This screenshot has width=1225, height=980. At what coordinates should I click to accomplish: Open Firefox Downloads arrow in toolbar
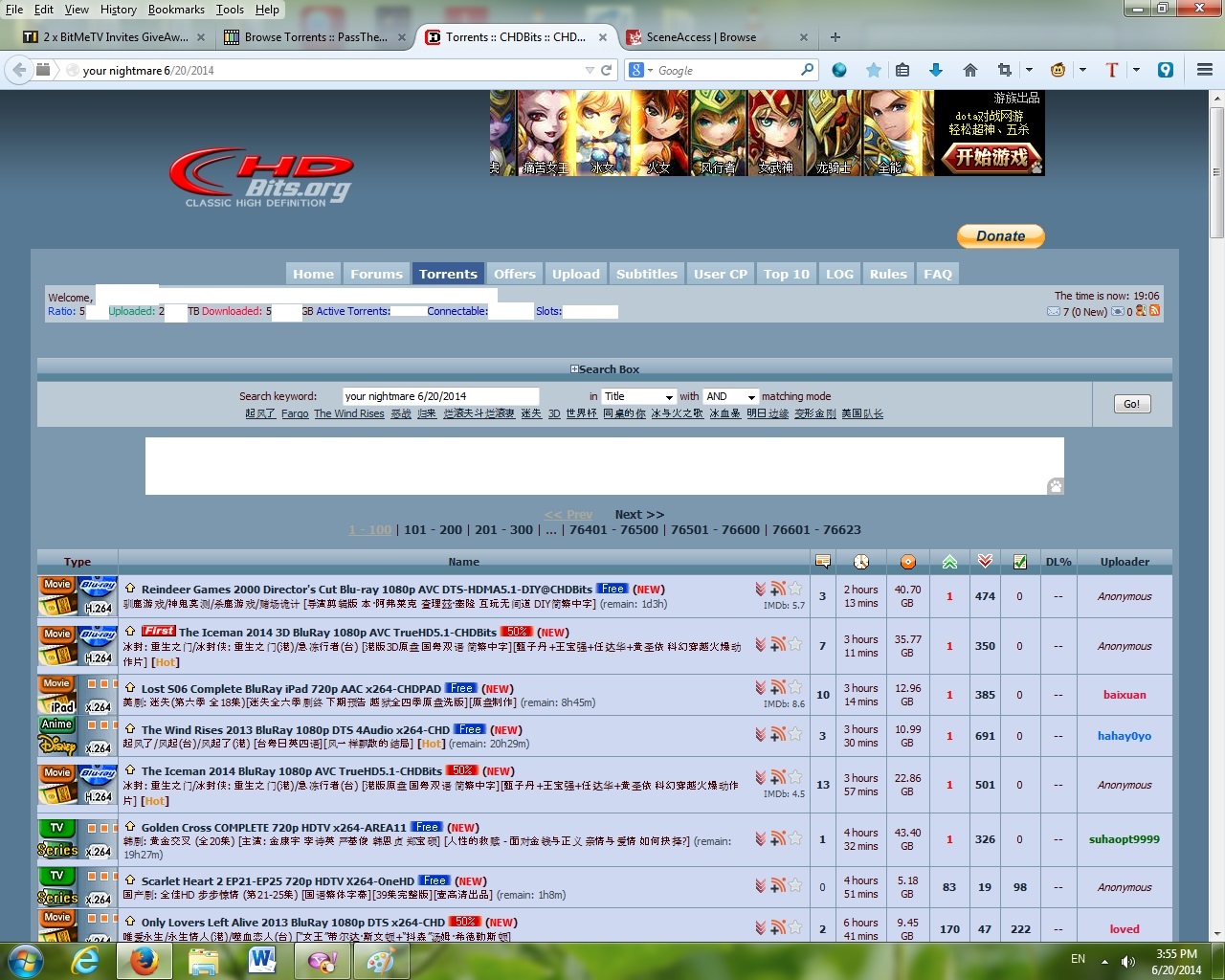coord(936,70)
